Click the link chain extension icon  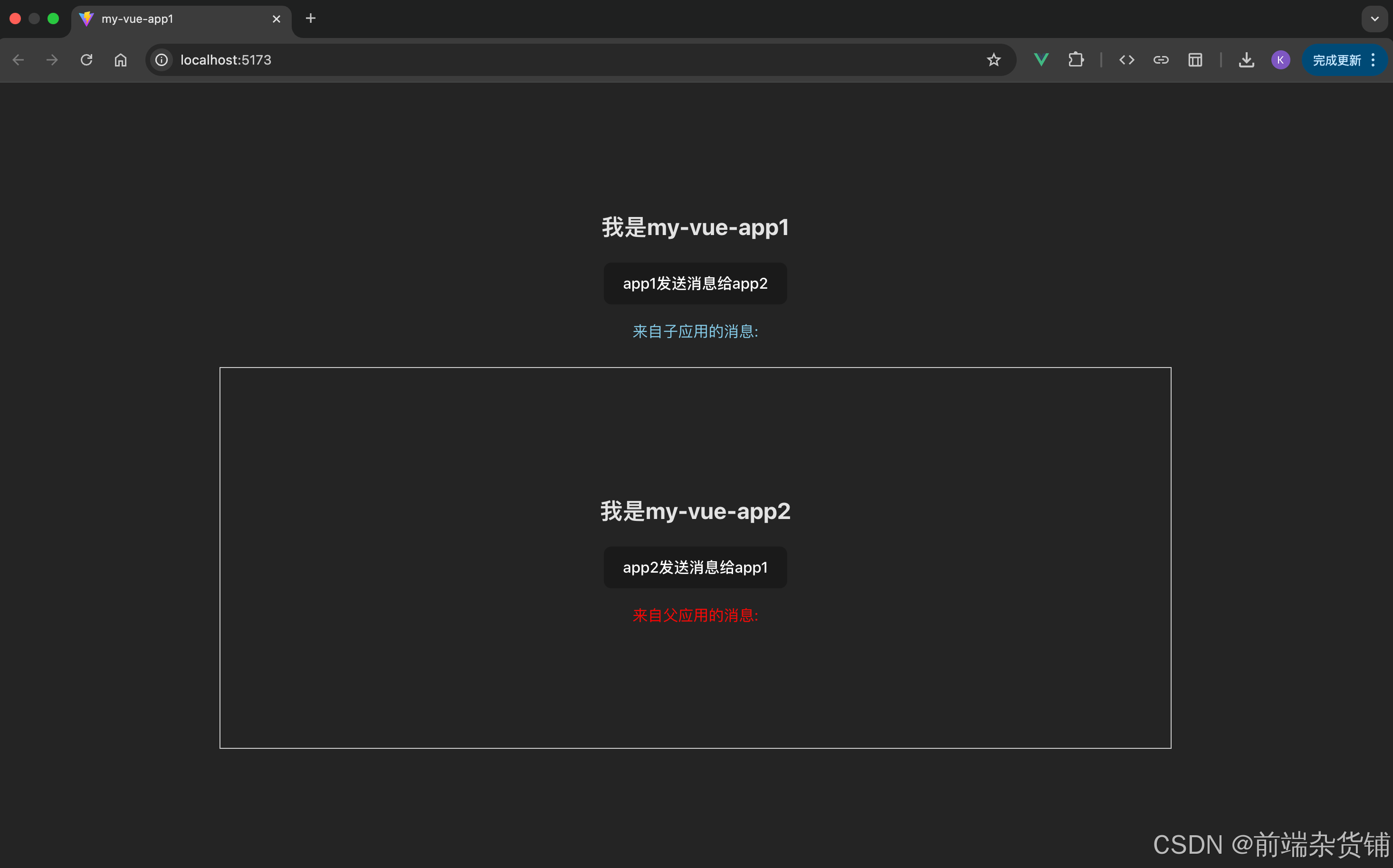1161,60
